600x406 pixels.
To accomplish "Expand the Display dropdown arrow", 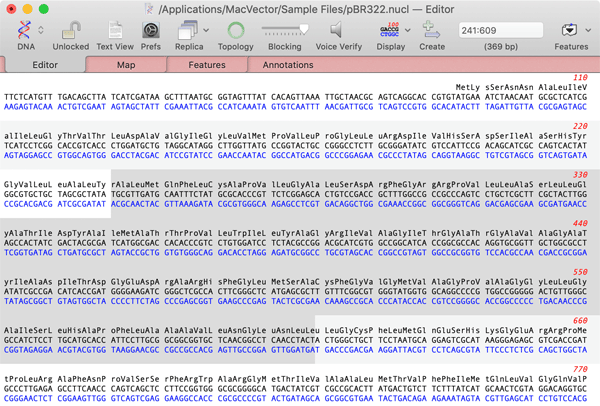I will pos(408,30).
